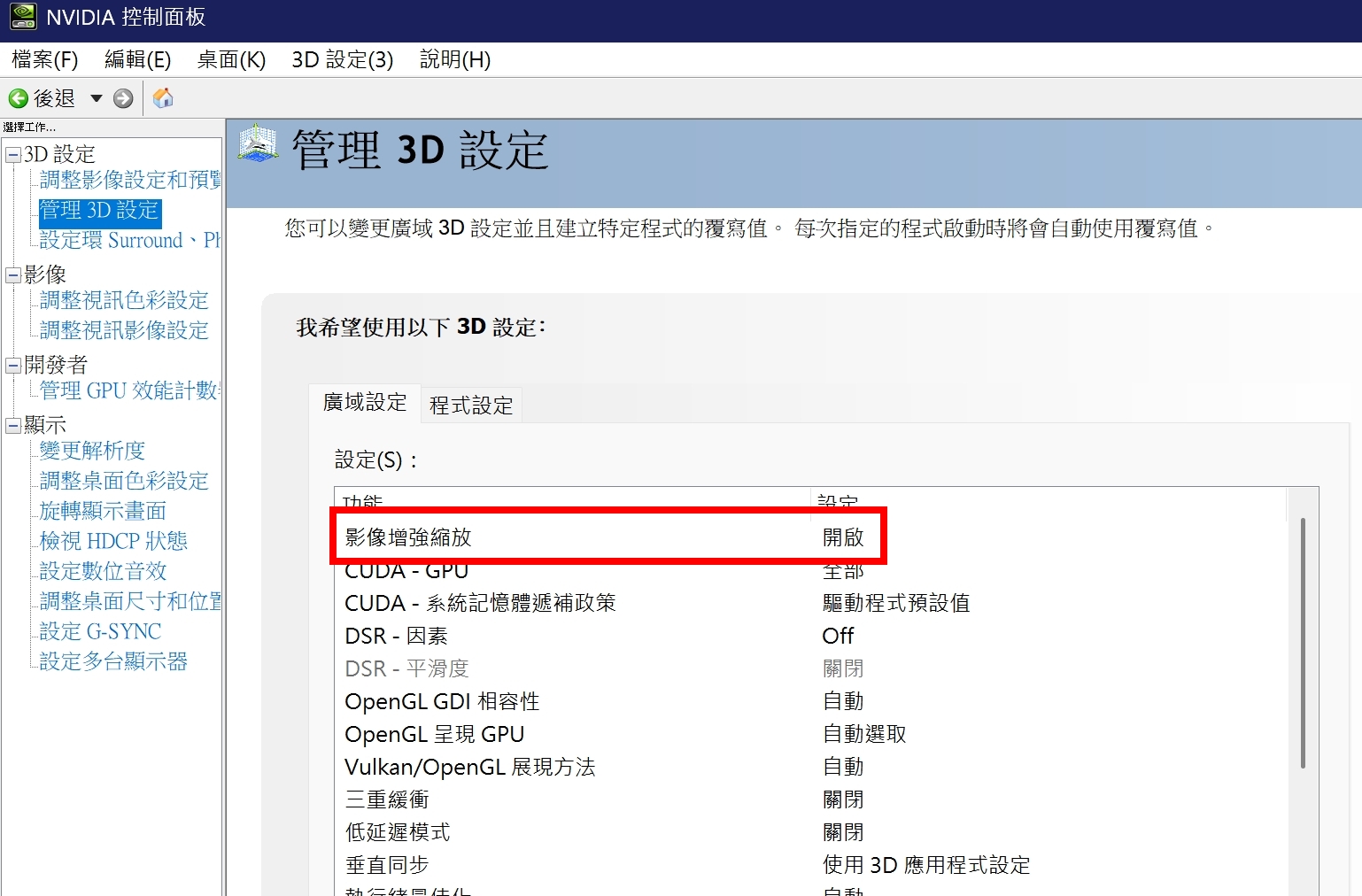Select the OpenGL 呈現 GPU row

click(810, 734)
